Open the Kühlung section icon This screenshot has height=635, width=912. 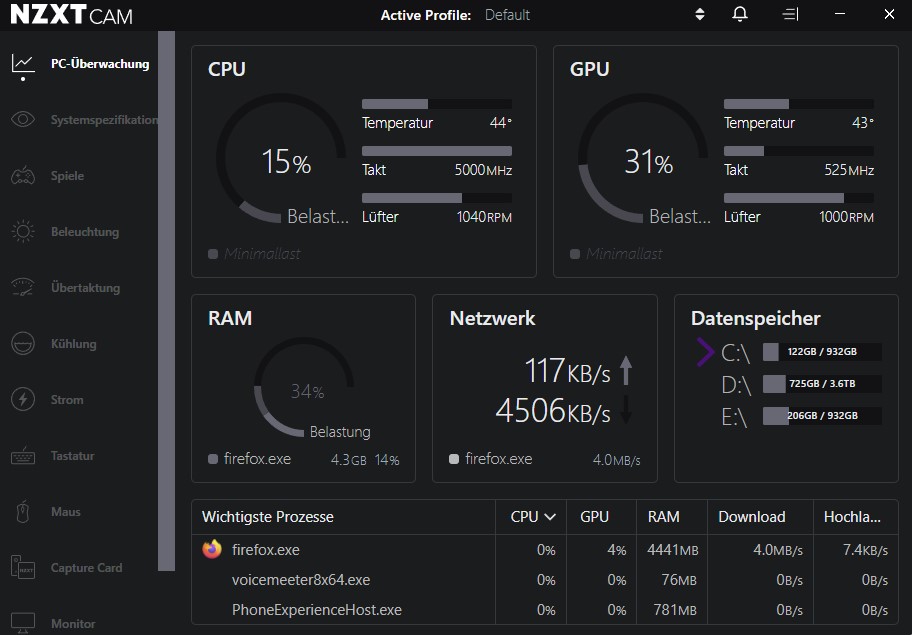pos(22,343)
